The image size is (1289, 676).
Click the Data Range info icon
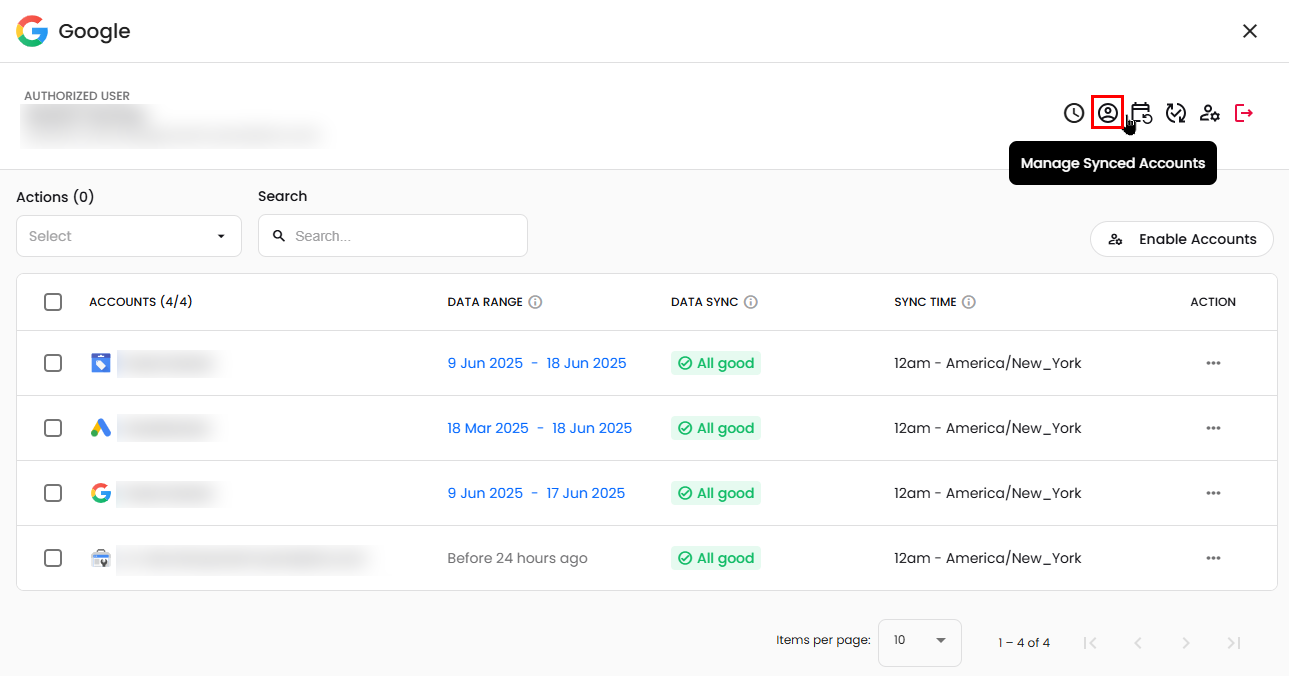[x=535, y=302]
